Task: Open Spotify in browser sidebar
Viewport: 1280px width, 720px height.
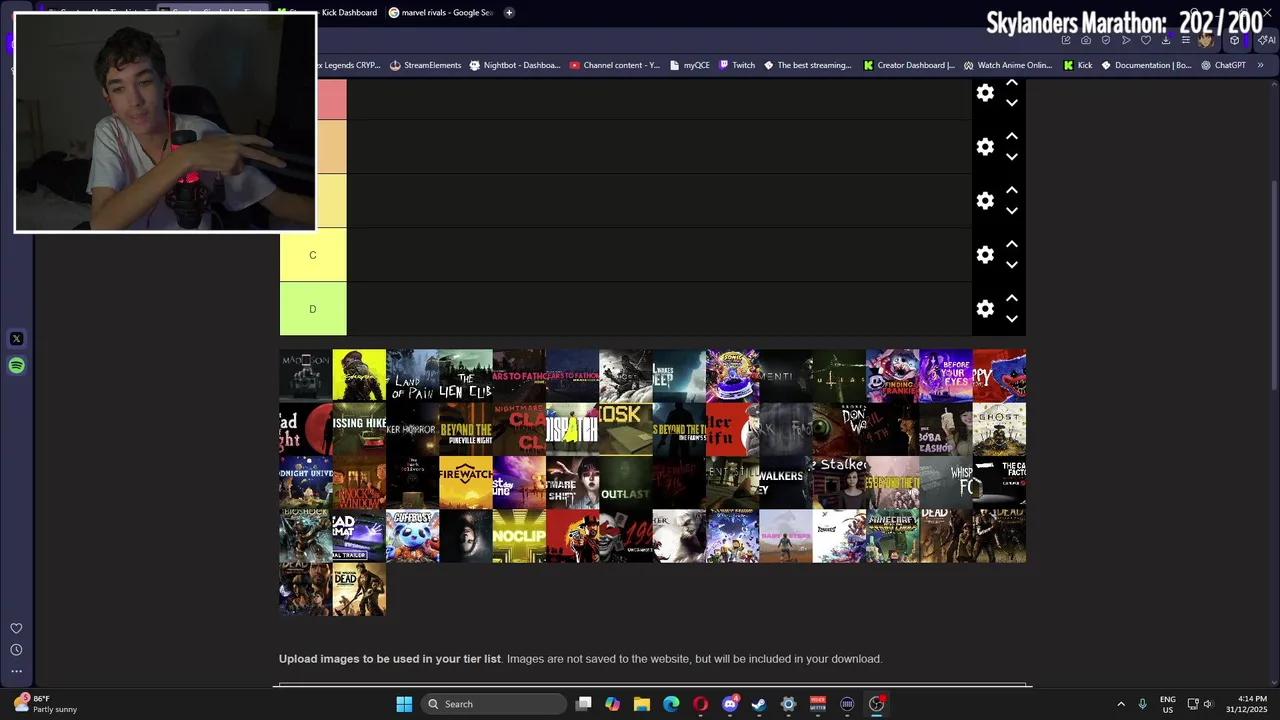Action: click(x=16, y=366)
